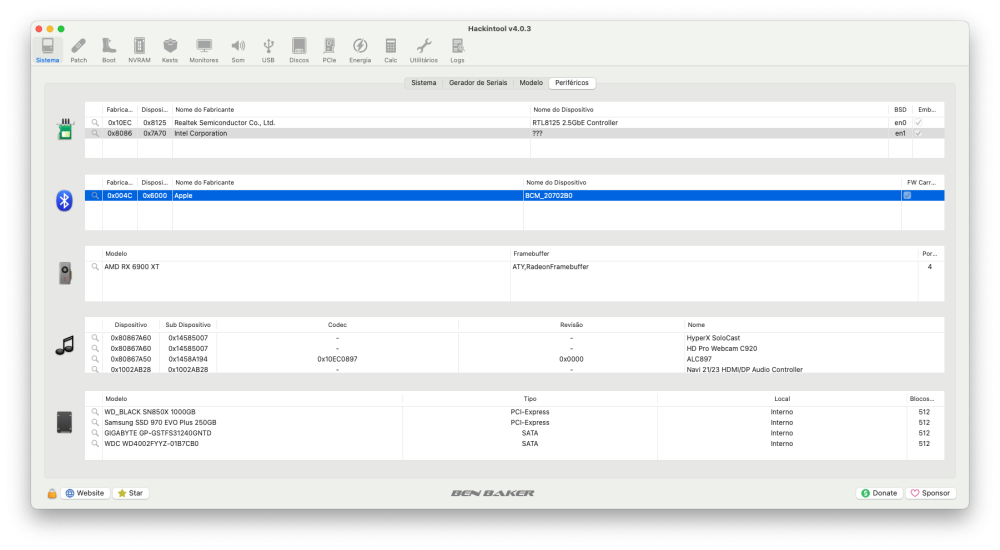
Task: Open the Calc calculator section
Action: [x=390, y=50]
